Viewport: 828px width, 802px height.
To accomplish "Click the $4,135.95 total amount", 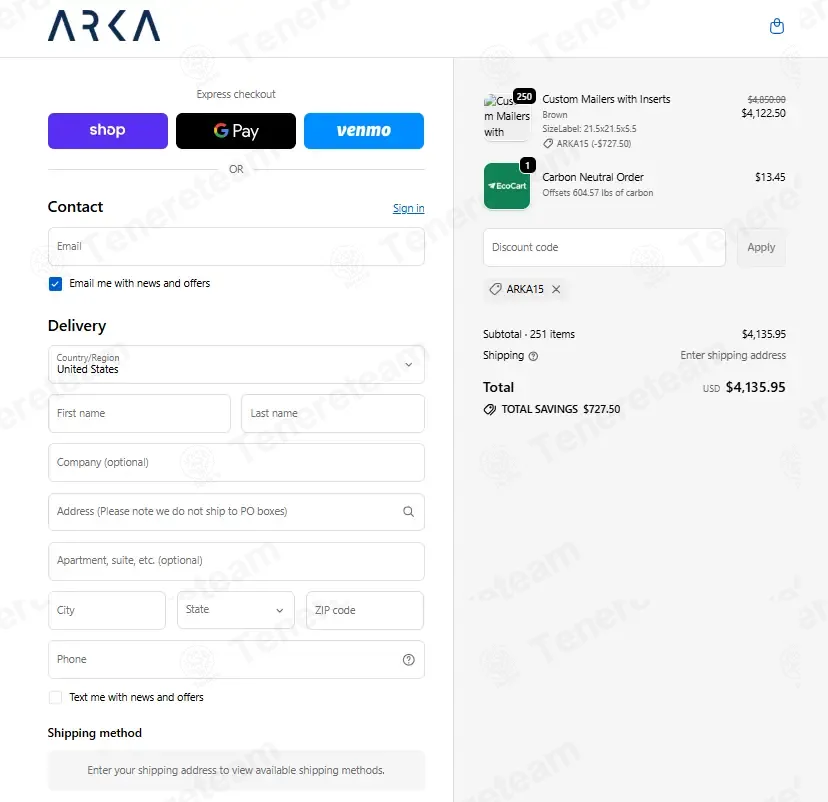I will (755, 388).
